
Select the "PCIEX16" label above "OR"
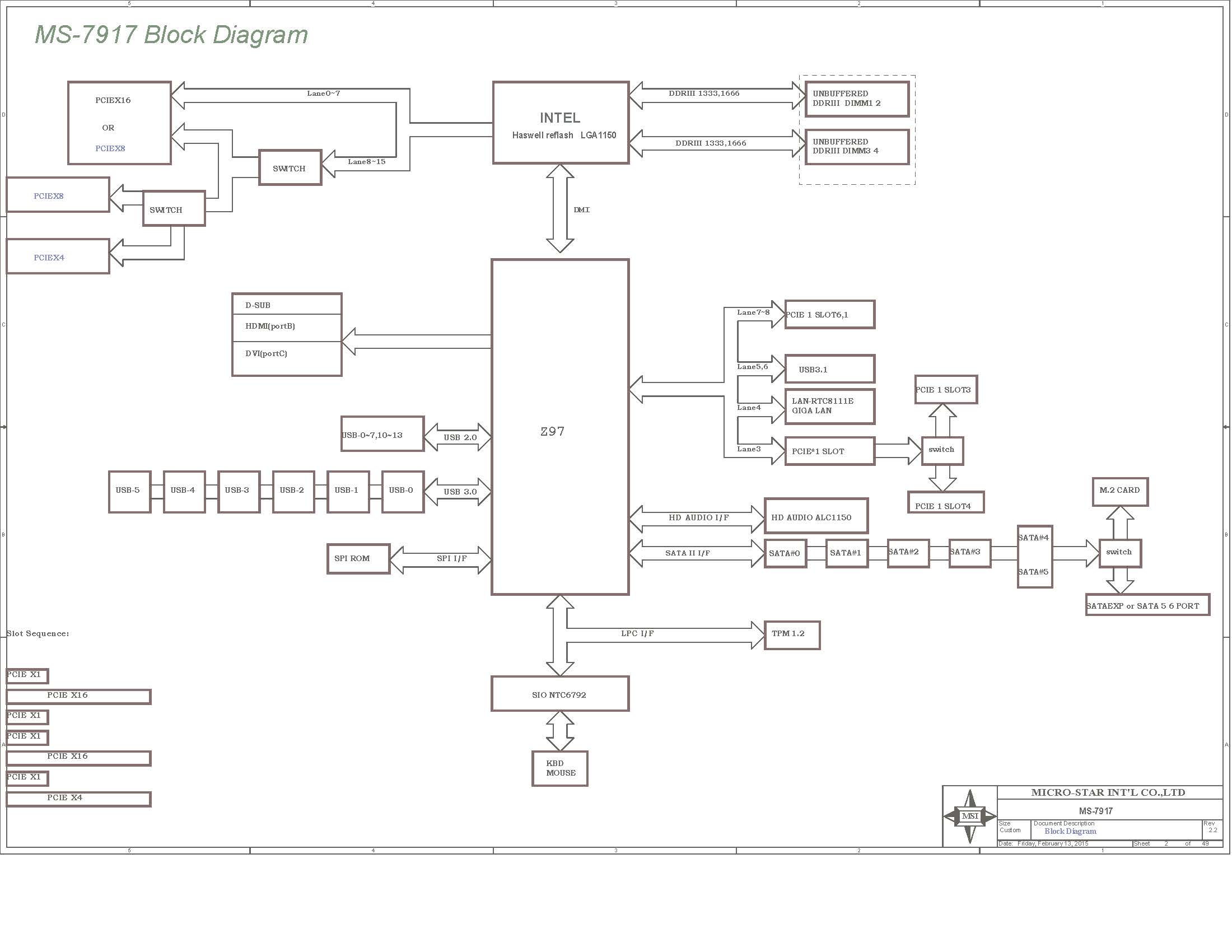tap(113, 100)
